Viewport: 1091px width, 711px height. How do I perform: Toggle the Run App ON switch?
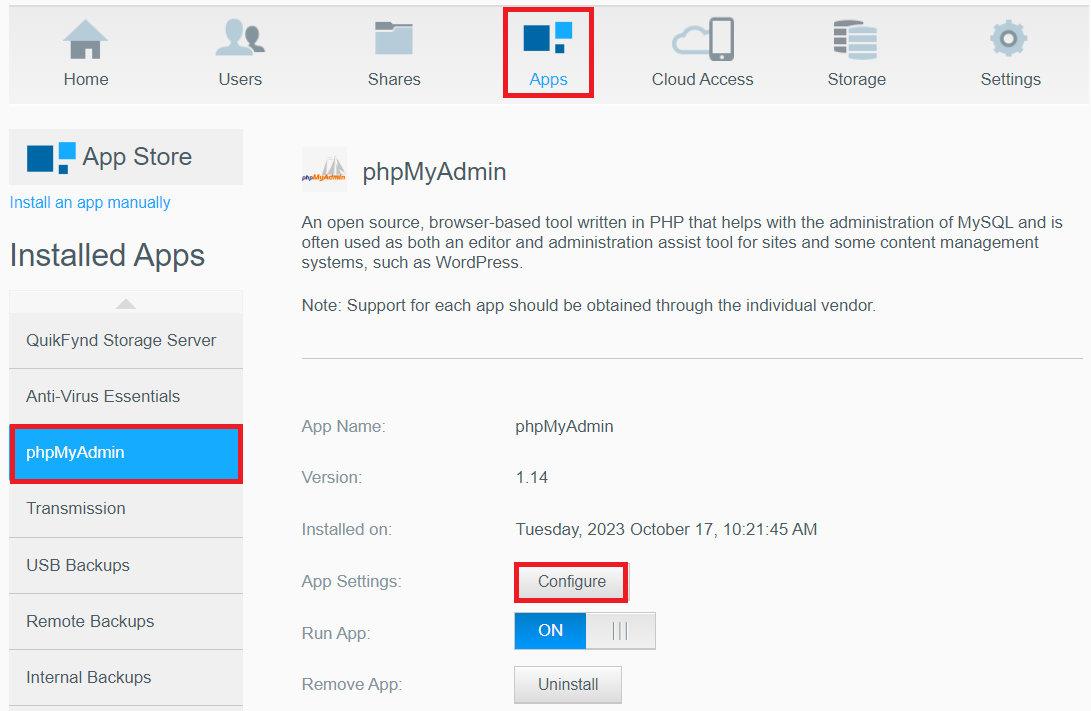click(584, 631)
